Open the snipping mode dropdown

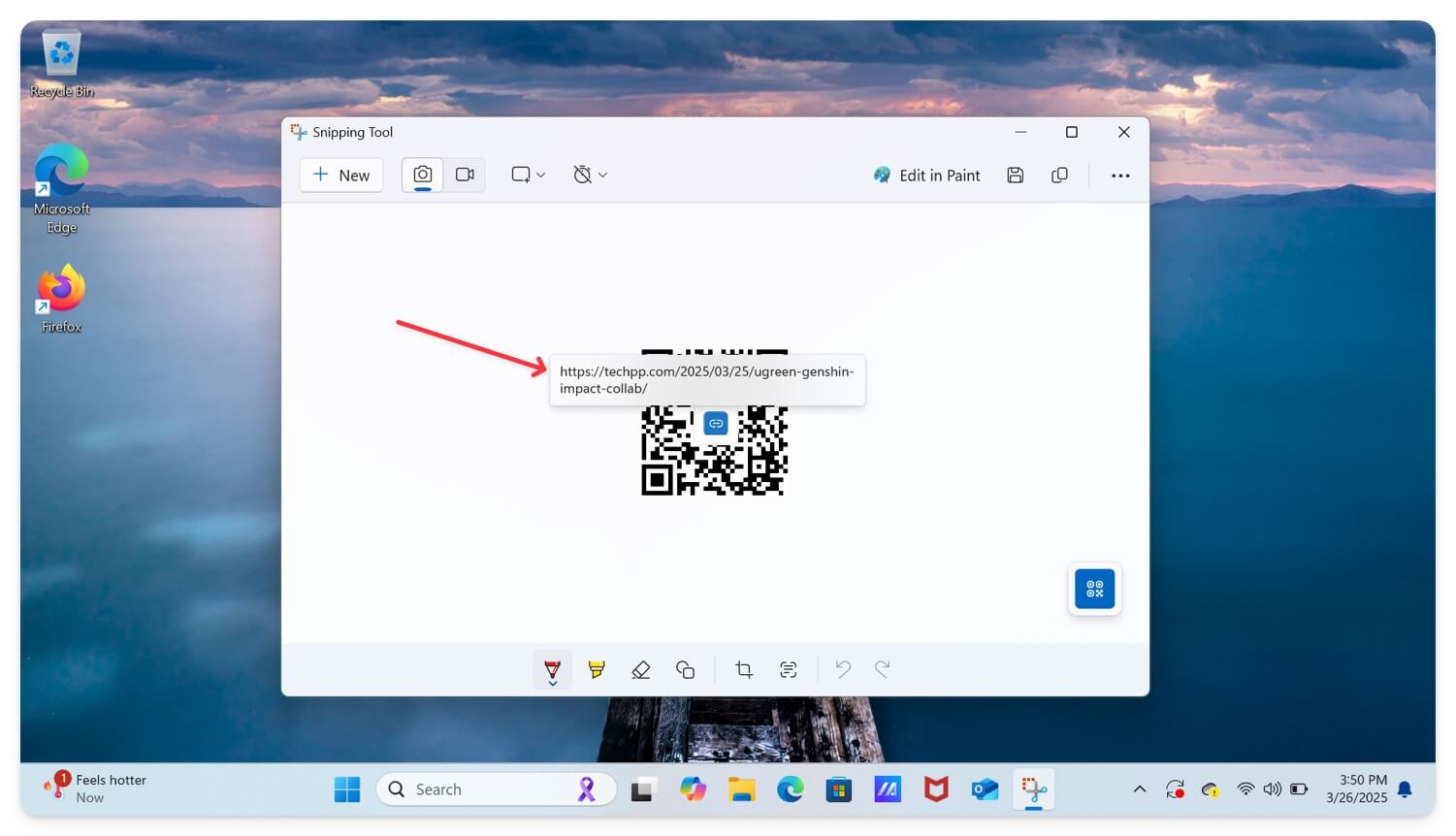click(528, 175)
